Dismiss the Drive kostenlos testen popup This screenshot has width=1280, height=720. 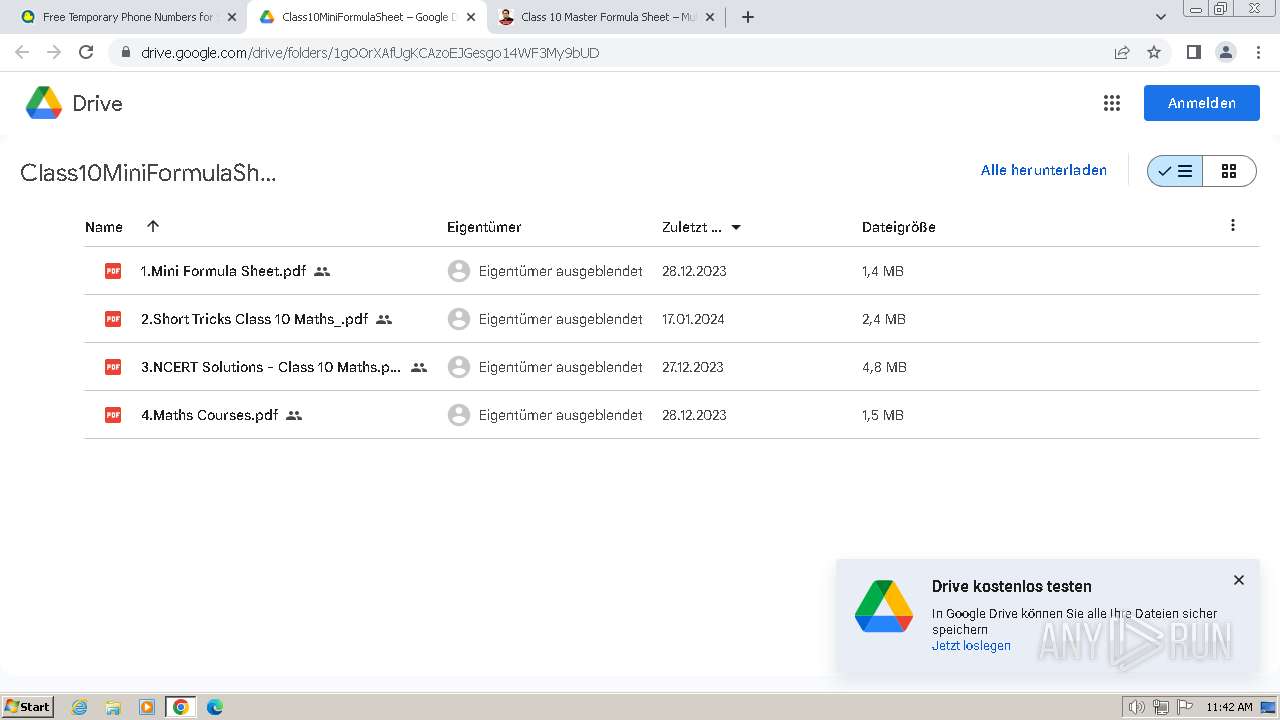tap(1239, 580)
